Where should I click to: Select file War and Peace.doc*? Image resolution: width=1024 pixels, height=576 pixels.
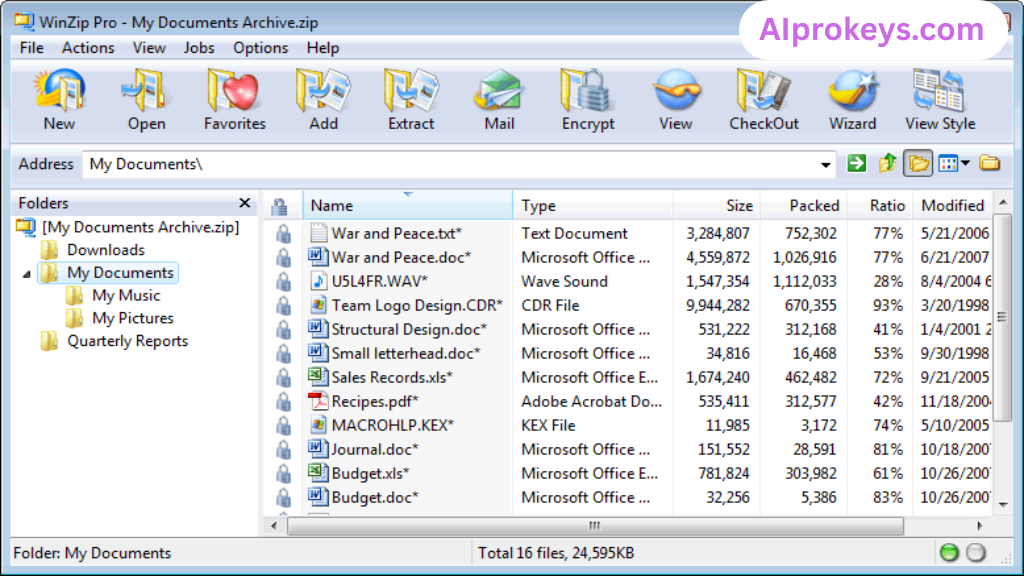point(401,257)
